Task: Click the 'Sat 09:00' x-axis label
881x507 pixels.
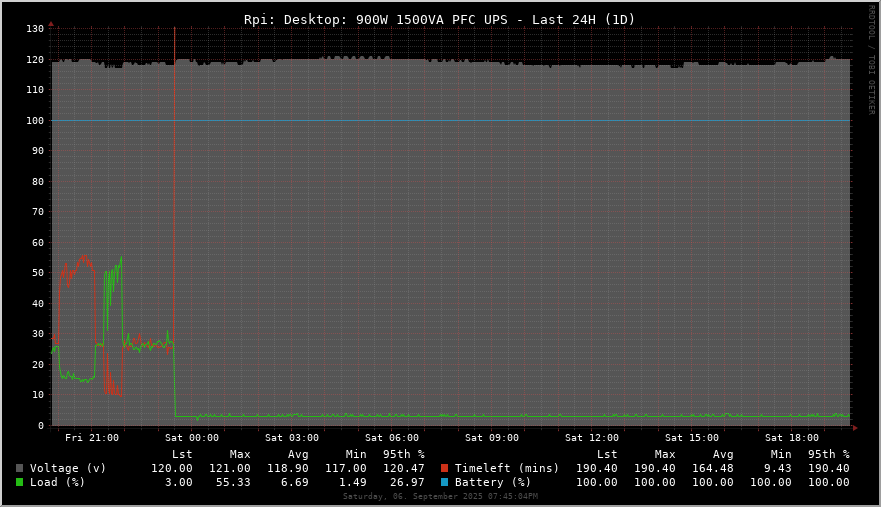Action: pyautogui.click(x=492, y=438)
